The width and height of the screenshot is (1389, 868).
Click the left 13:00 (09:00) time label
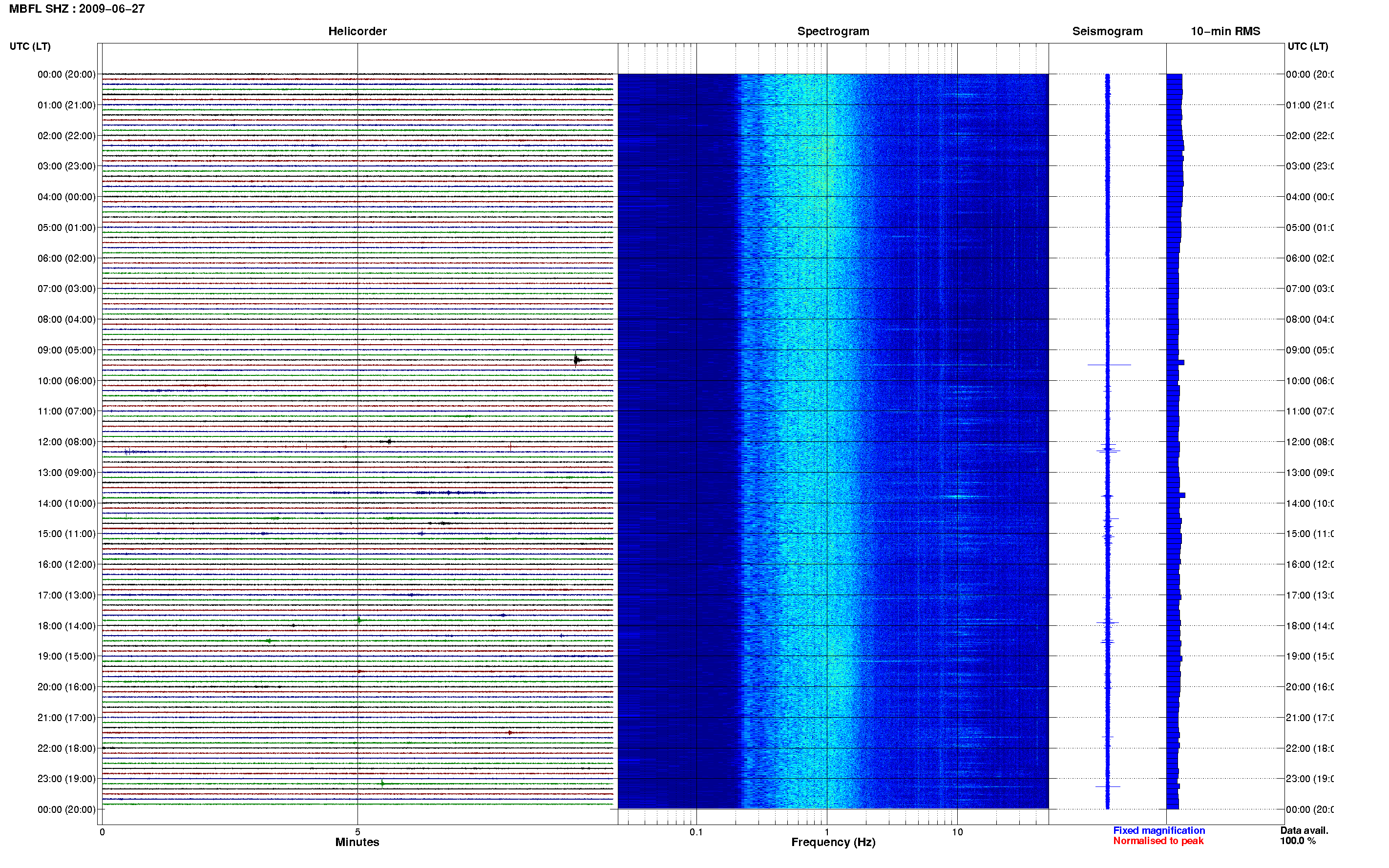point(66,473)
